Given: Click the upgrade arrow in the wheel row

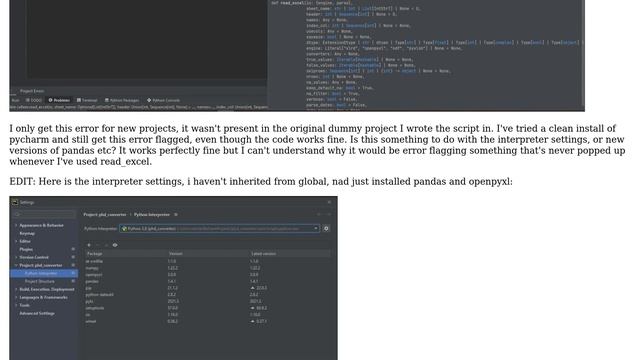Looking at the screenshot, I should pyautogui.click(x=252, y=321).
